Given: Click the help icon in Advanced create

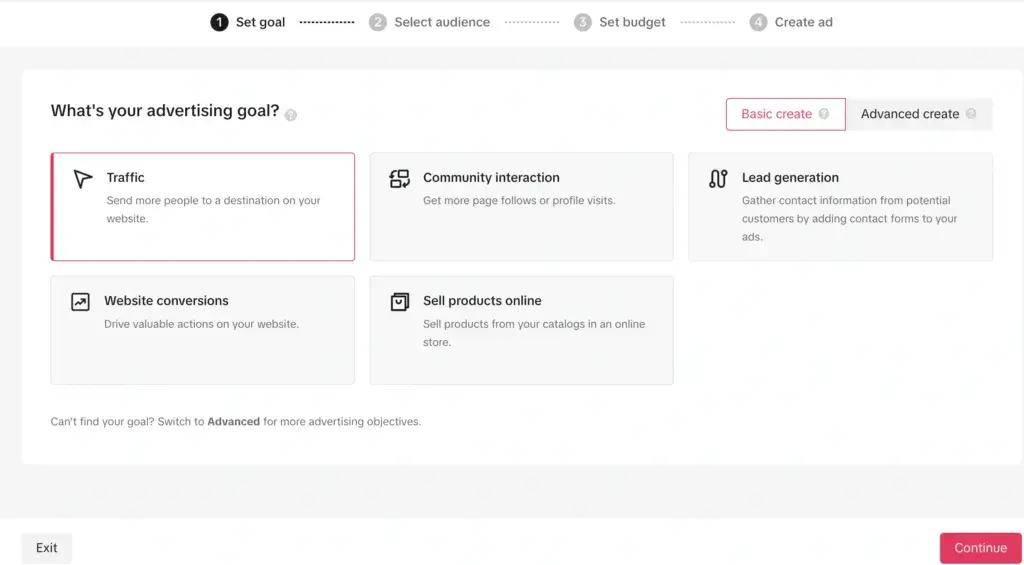Looking at the screenshot, I should pos(971,114).
